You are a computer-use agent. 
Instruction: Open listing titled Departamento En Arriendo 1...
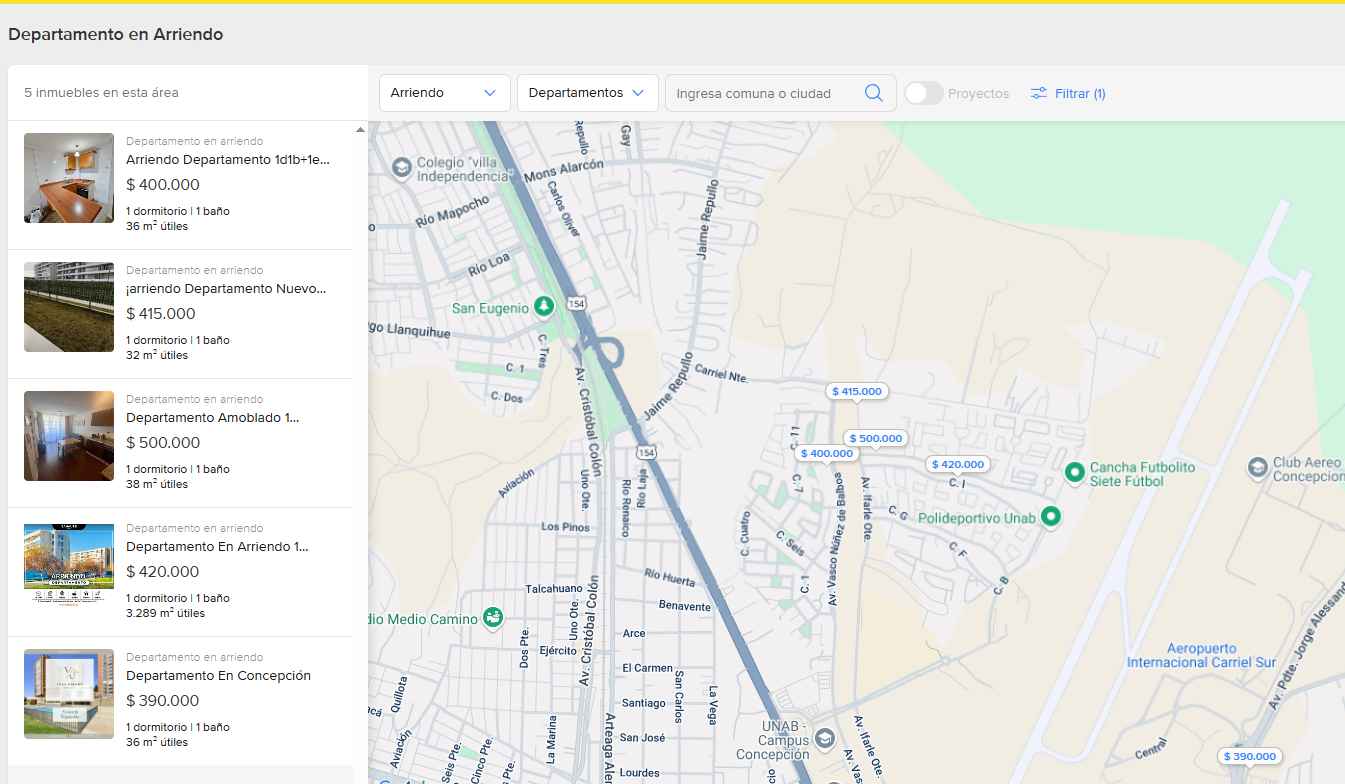[217, 547]
